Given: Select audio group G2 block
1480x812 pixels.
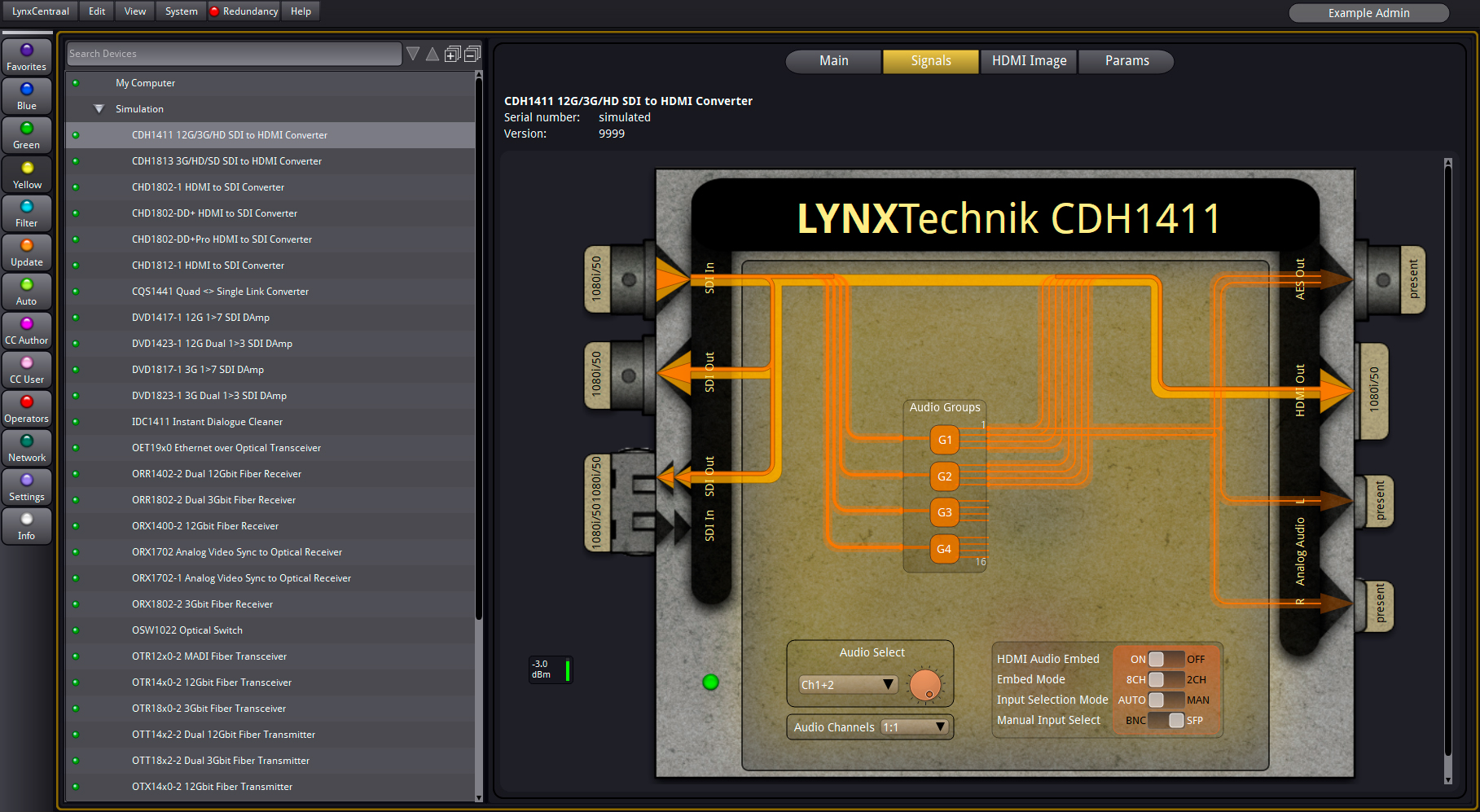Looking at the screenshot, I should (x=945, y=476).
